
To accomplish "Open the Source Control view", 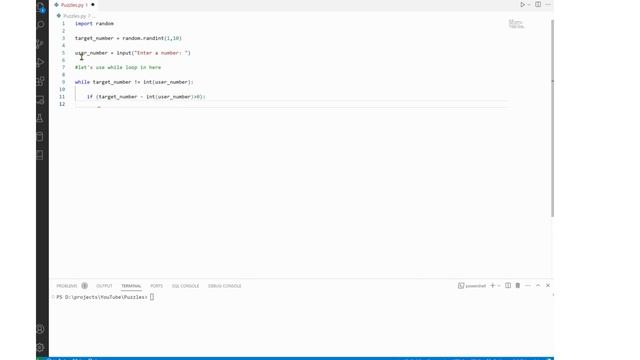I will click(x=41, y=44).
